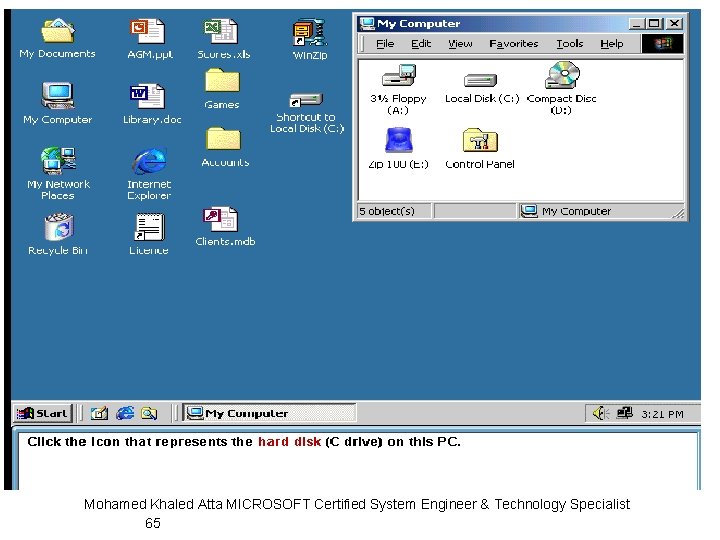Click the My Computer window title bar
This screenshot has height=540, width=720.
521,23
